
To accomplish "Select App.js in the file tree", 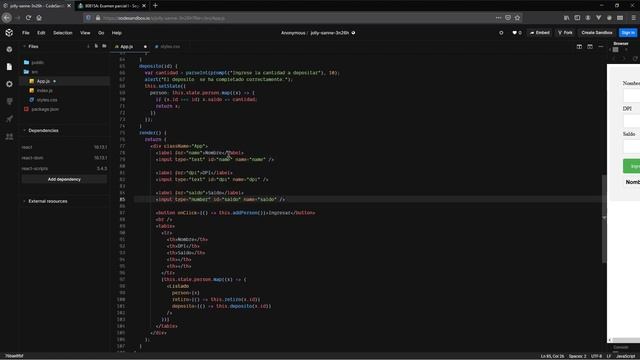I will coord(43,81).
